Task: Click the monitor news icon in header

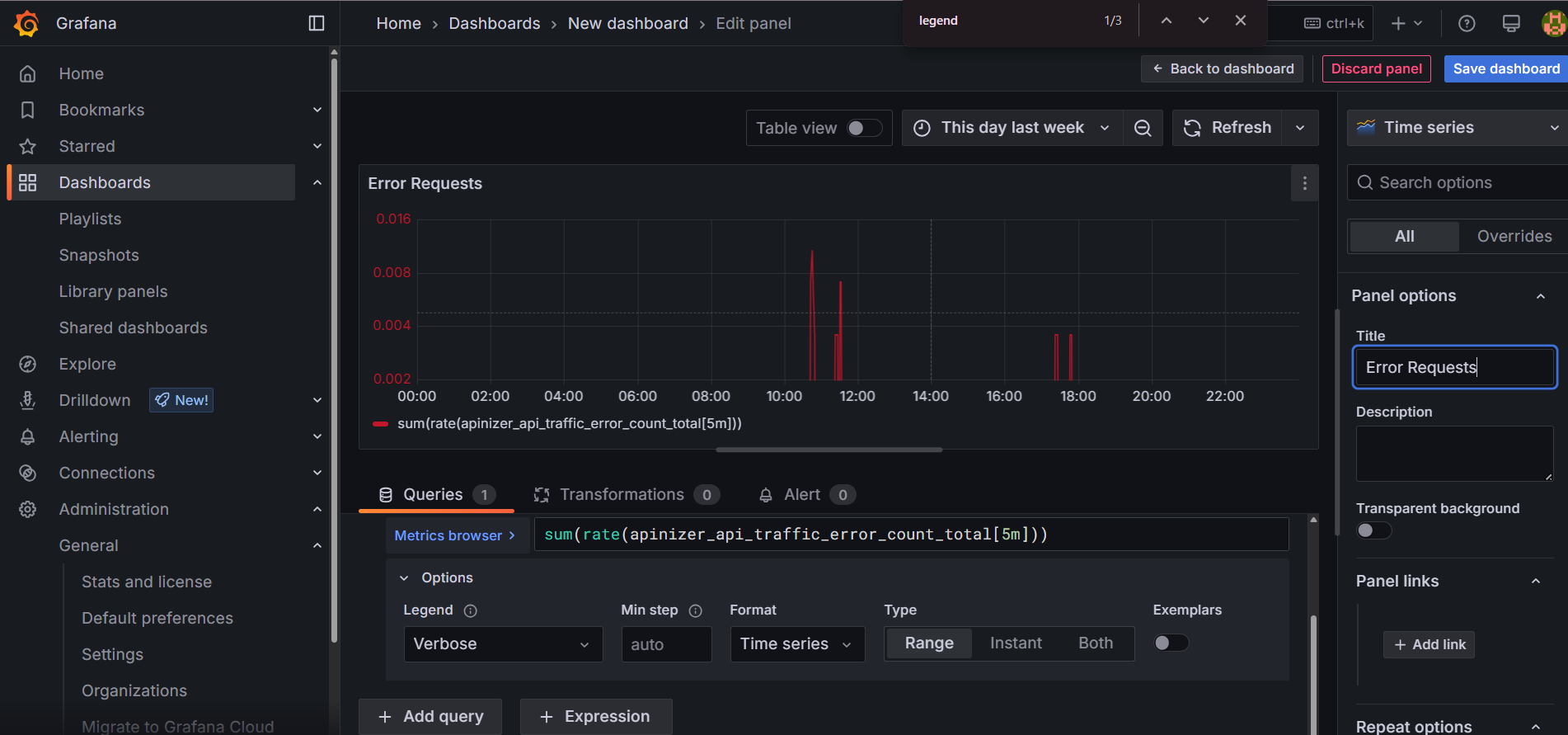Action: (x=1511, y=23)
